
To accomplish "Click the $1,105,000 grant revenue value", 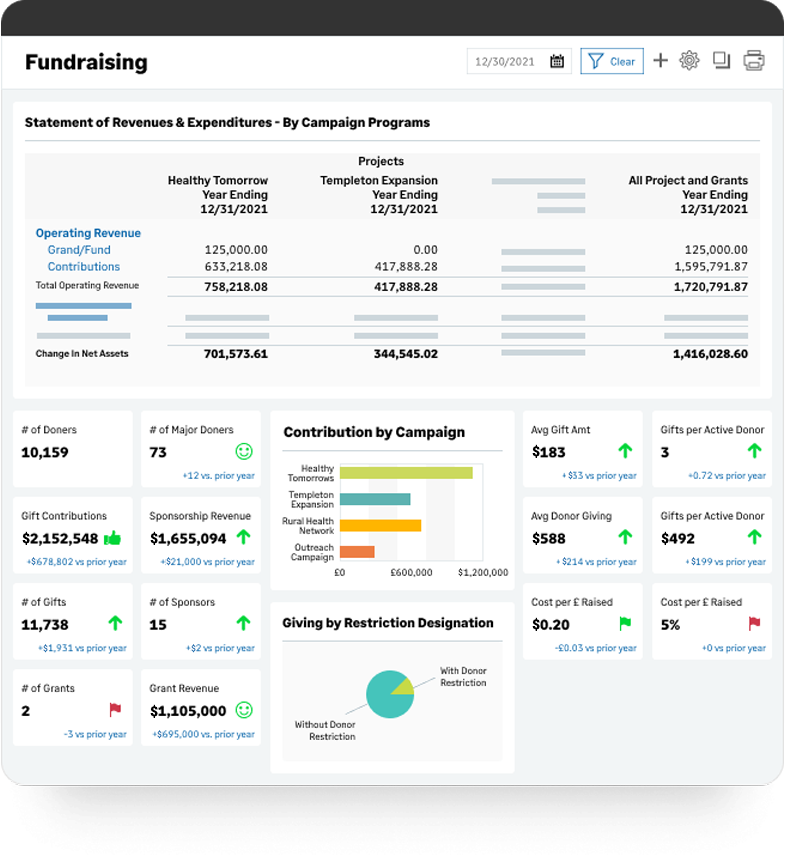I will tap(188, 711).
